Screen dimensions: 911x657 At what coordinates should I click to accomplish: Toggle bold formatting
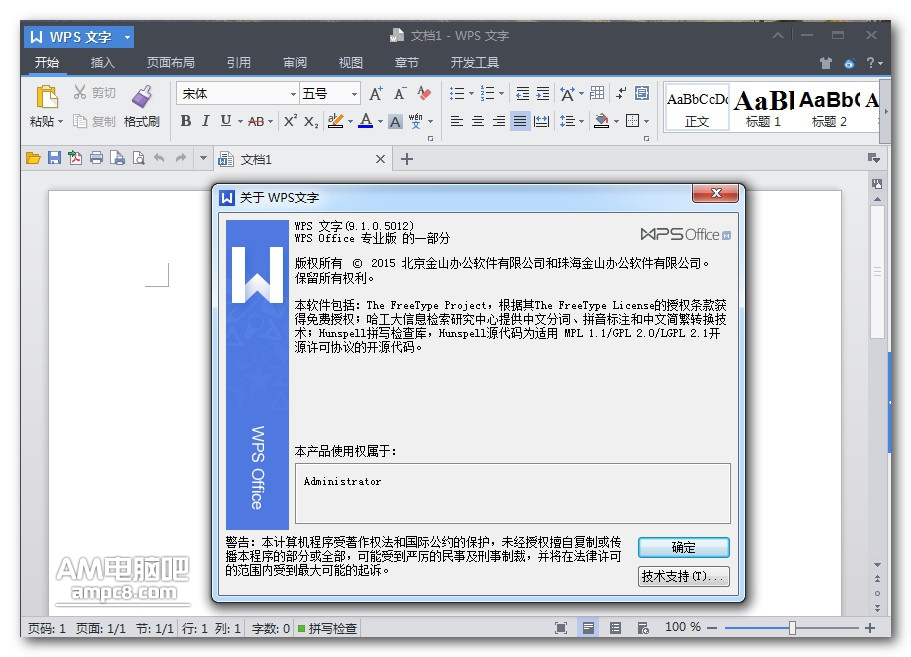point(186,121)
